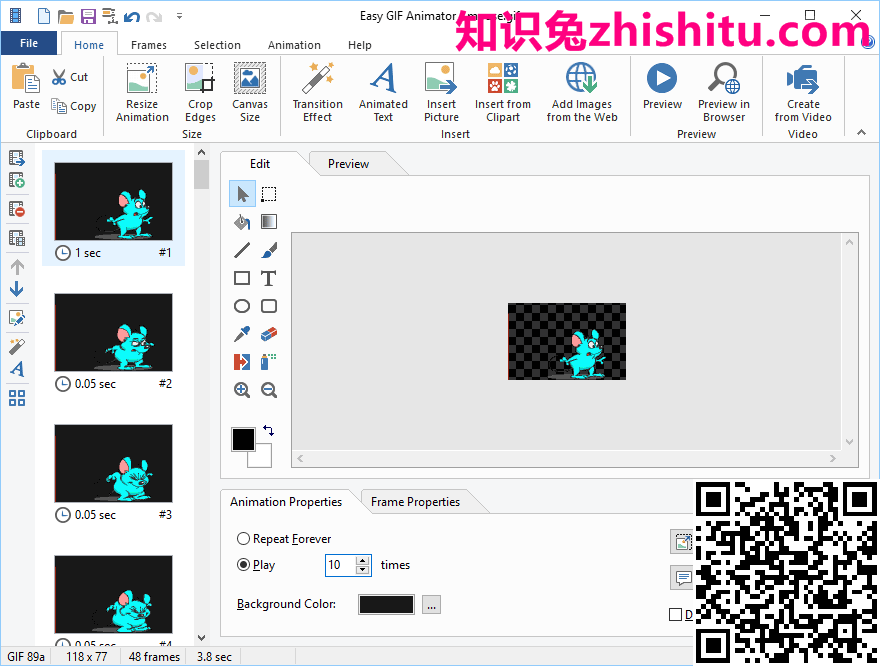Switch to the Selection ribbon tab
This screenshot has height=666, width=880.
(x=217, y=45)
